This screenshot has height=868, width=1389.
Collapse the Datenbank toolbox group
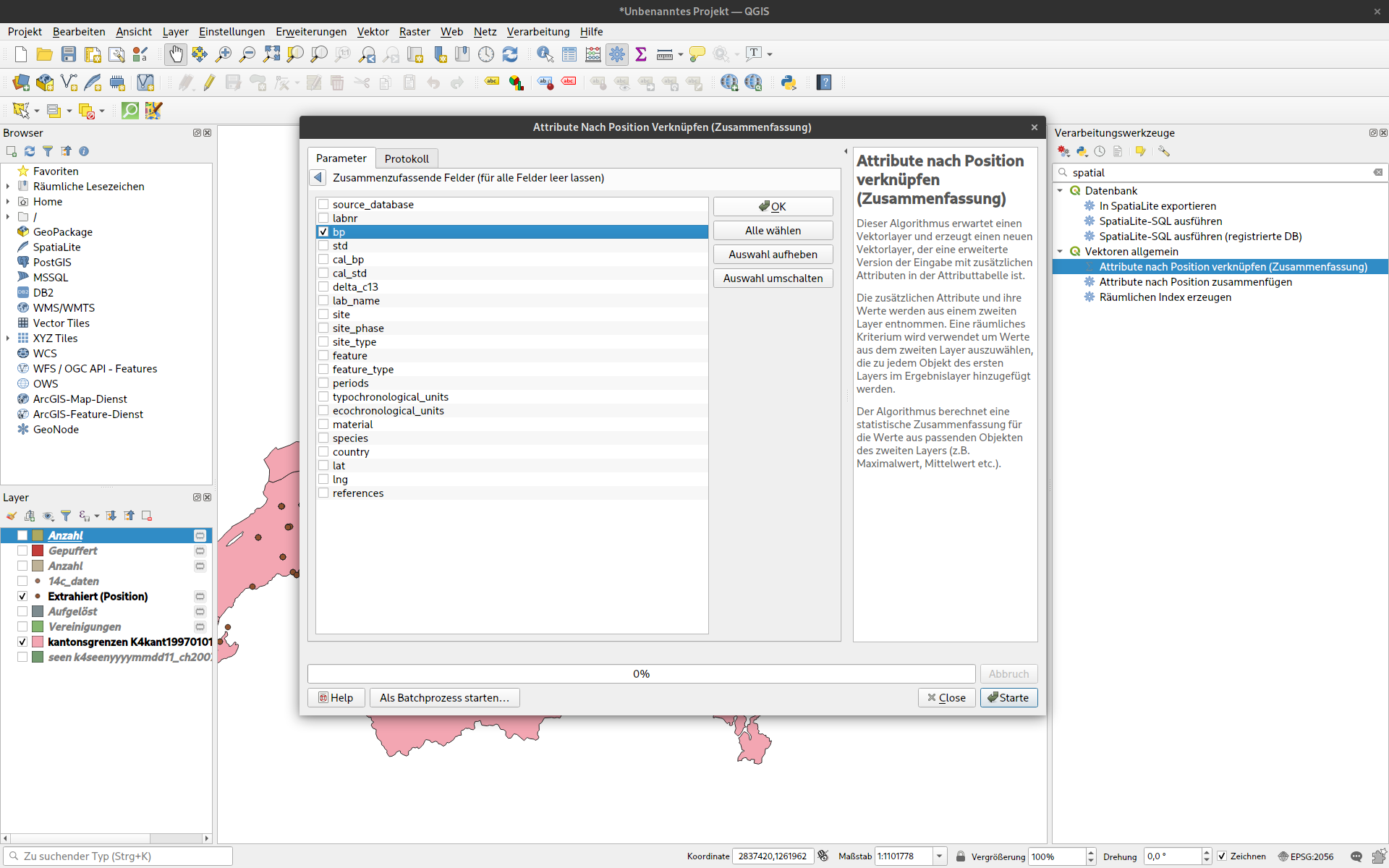click(x=1060, y=191)
